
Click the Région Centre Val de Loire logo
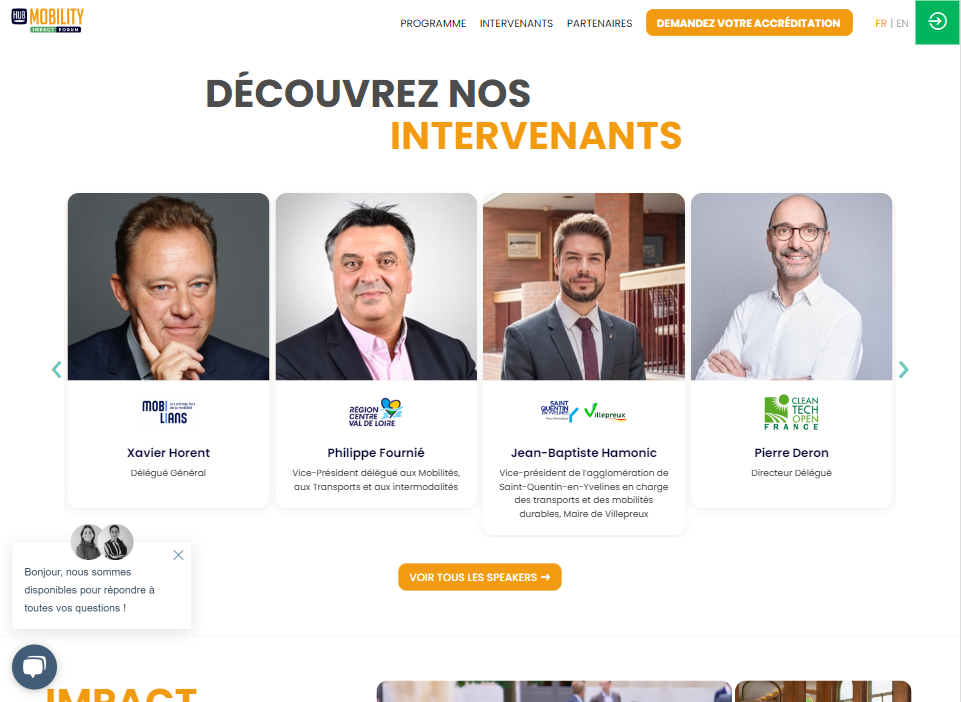(376, 412)
